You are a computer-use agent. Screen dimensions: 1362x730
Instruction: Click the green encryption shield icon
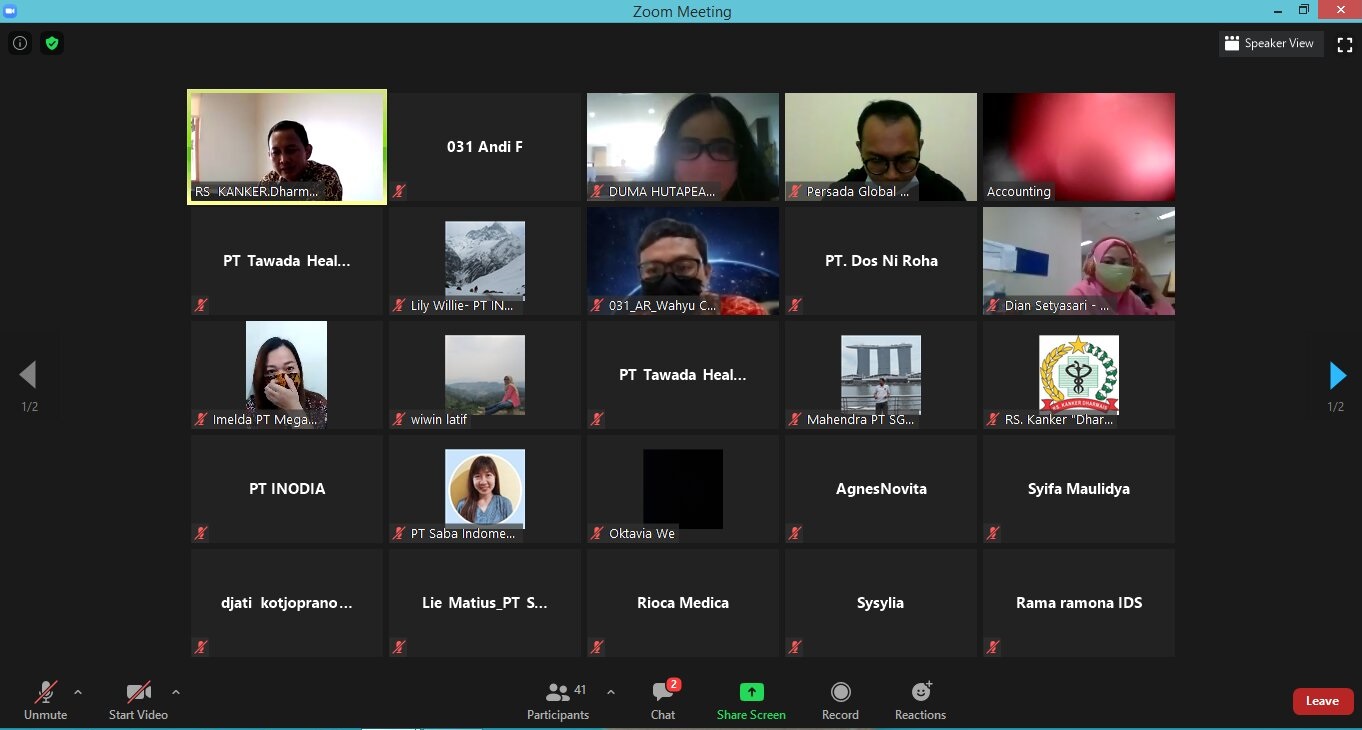point(52,43)
